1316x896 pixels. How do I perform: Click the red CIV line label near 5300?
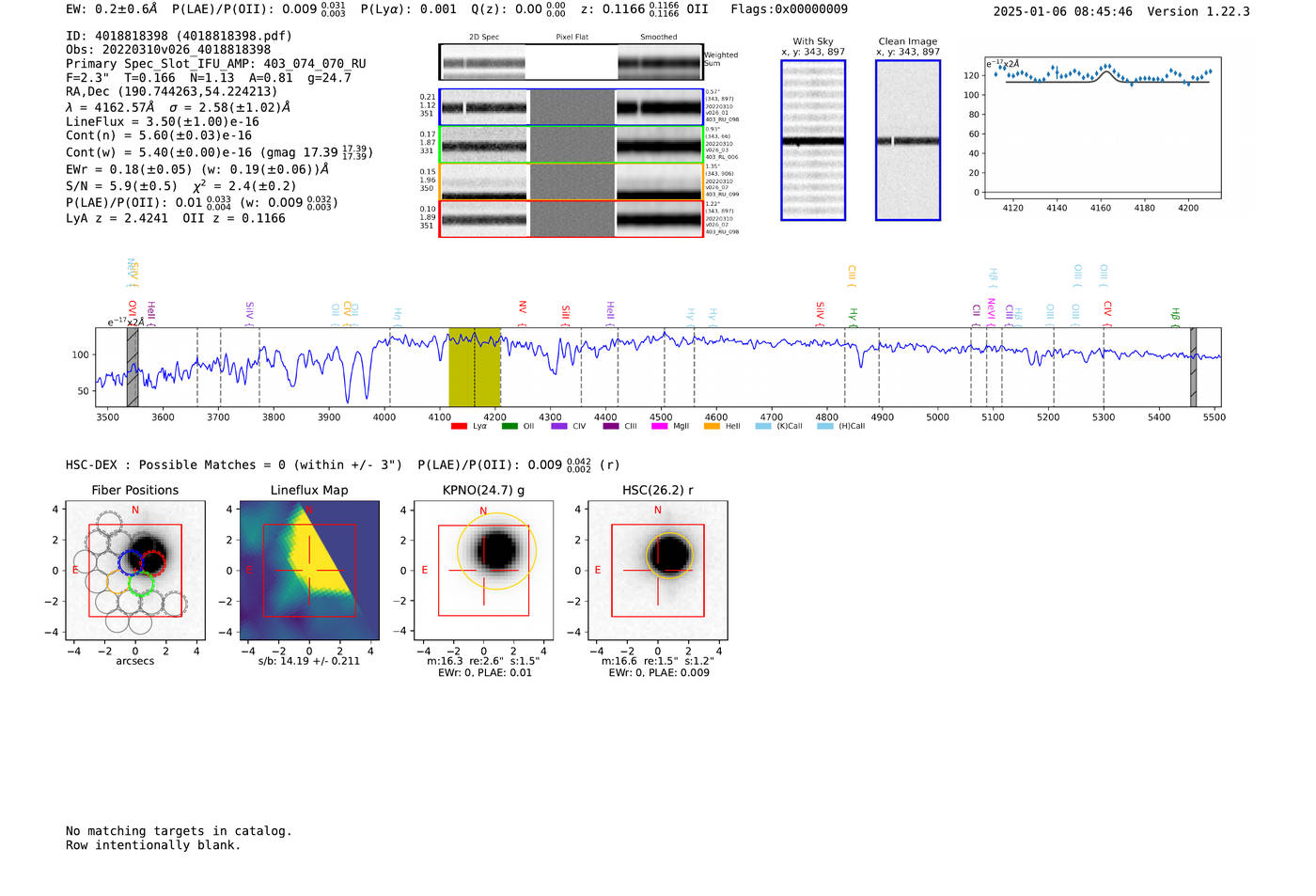[x=1107, y=309]
